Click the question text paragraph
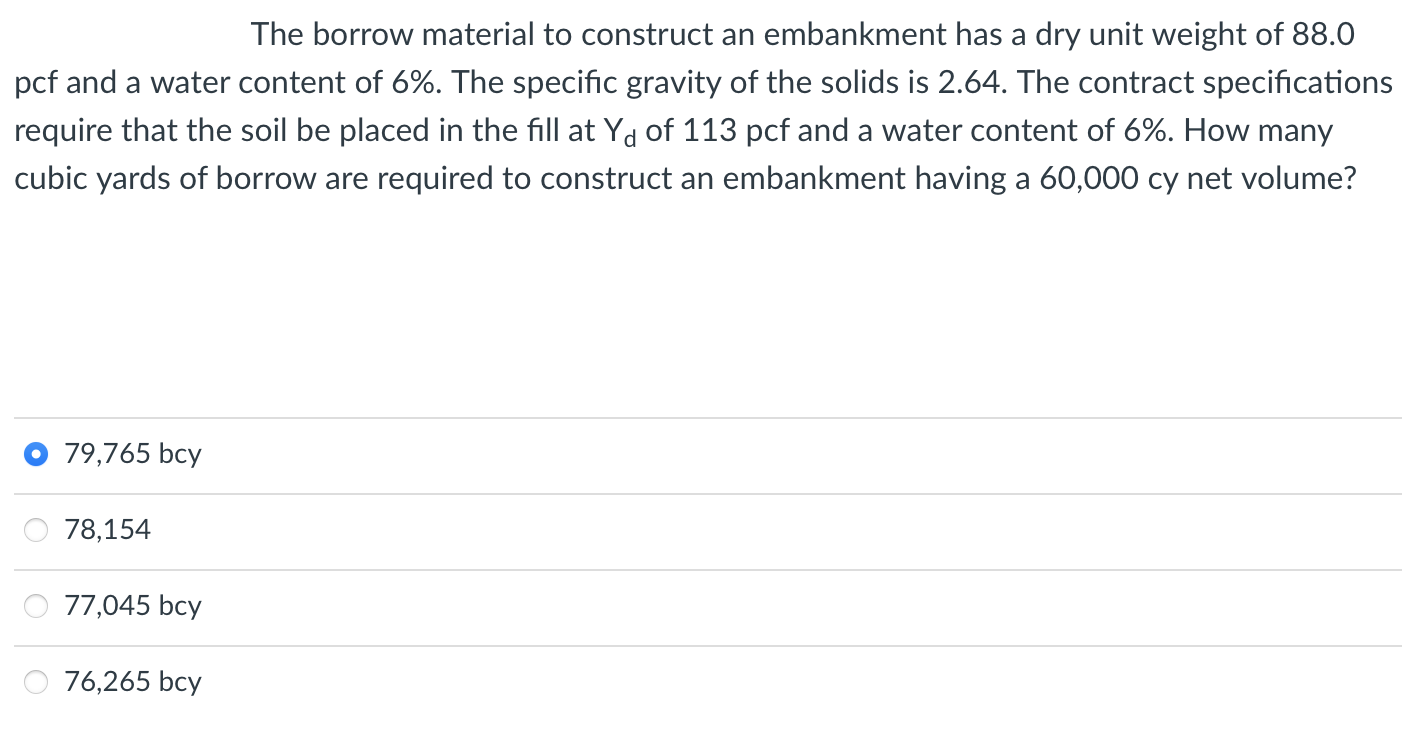The height and width of the screenshot is (738, 1412). [700, 105]
